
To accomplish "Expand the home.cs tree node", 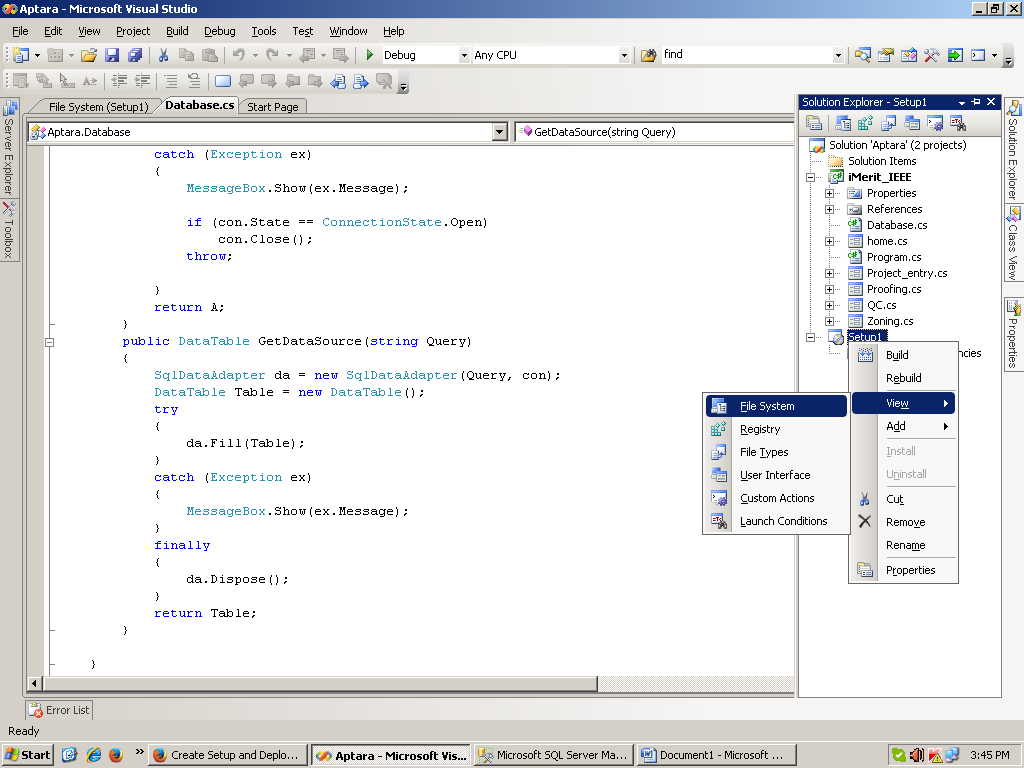I will (x=829, y=241).
